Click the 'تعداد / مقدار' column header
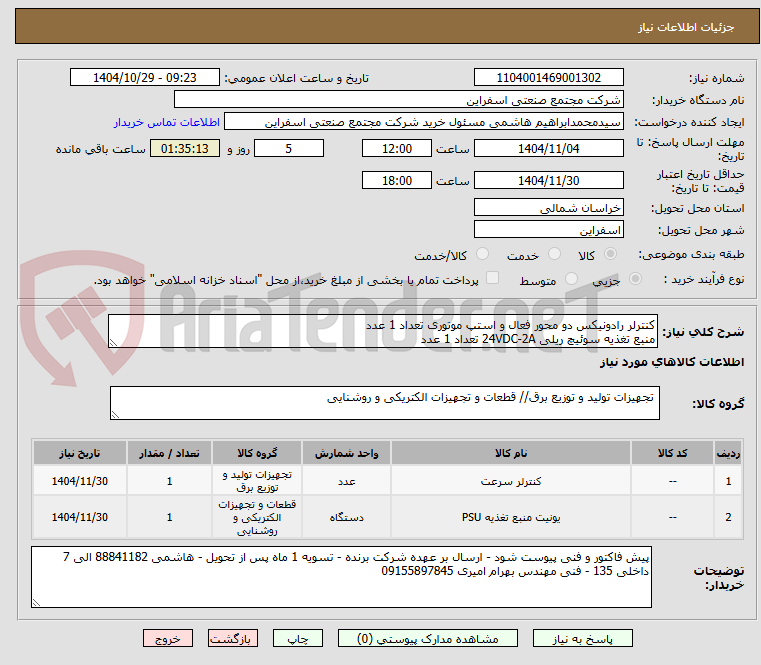 tap(169, 453)
